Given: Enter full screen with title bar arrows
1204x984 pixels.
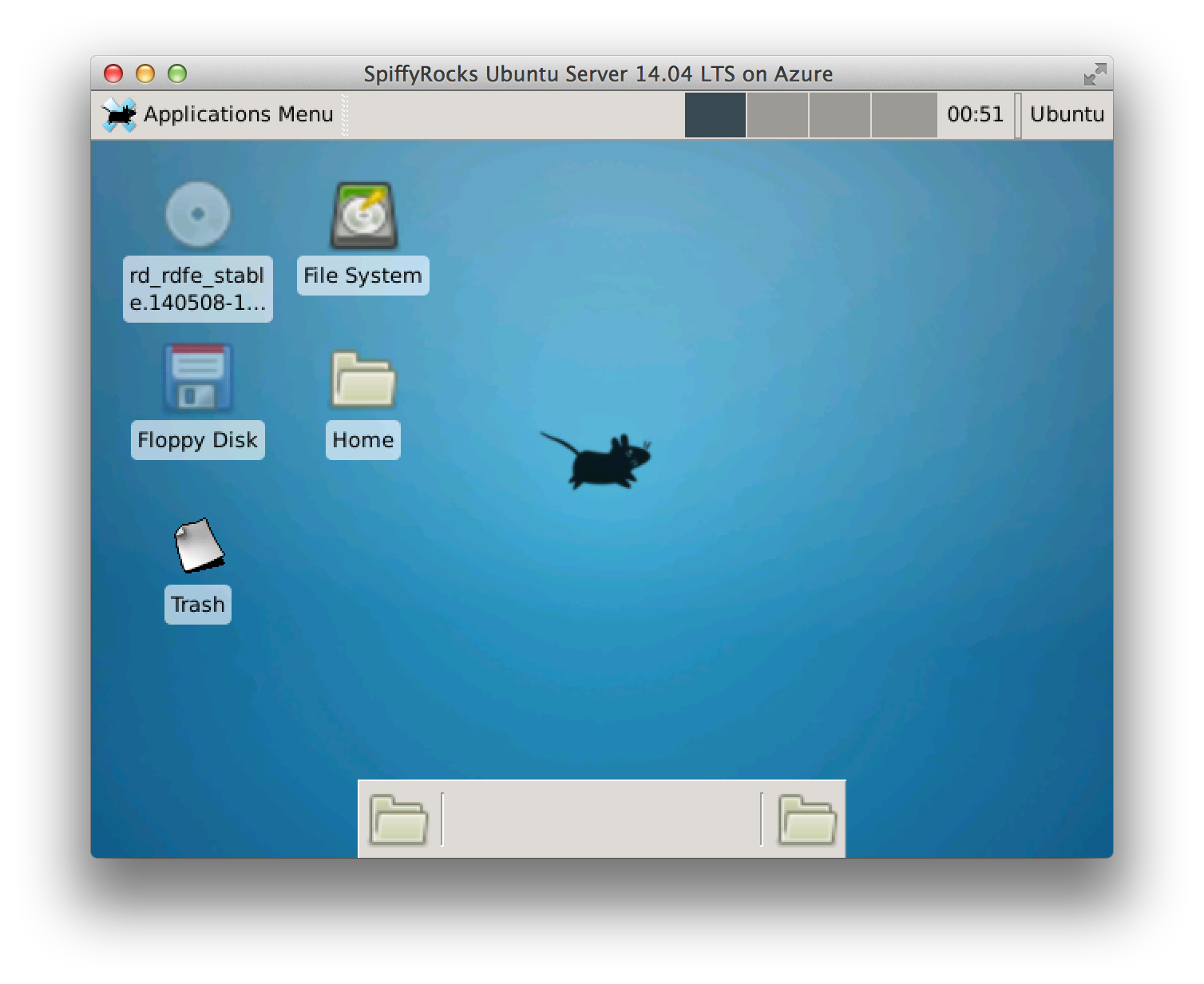Looking at the screenshot, I should 1095,74.
